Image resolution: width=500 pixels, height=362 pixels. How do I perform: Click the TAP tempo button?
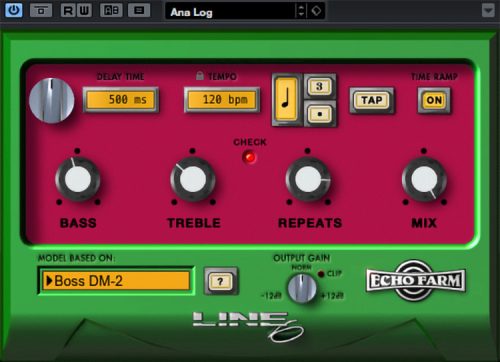pos(372,100)
